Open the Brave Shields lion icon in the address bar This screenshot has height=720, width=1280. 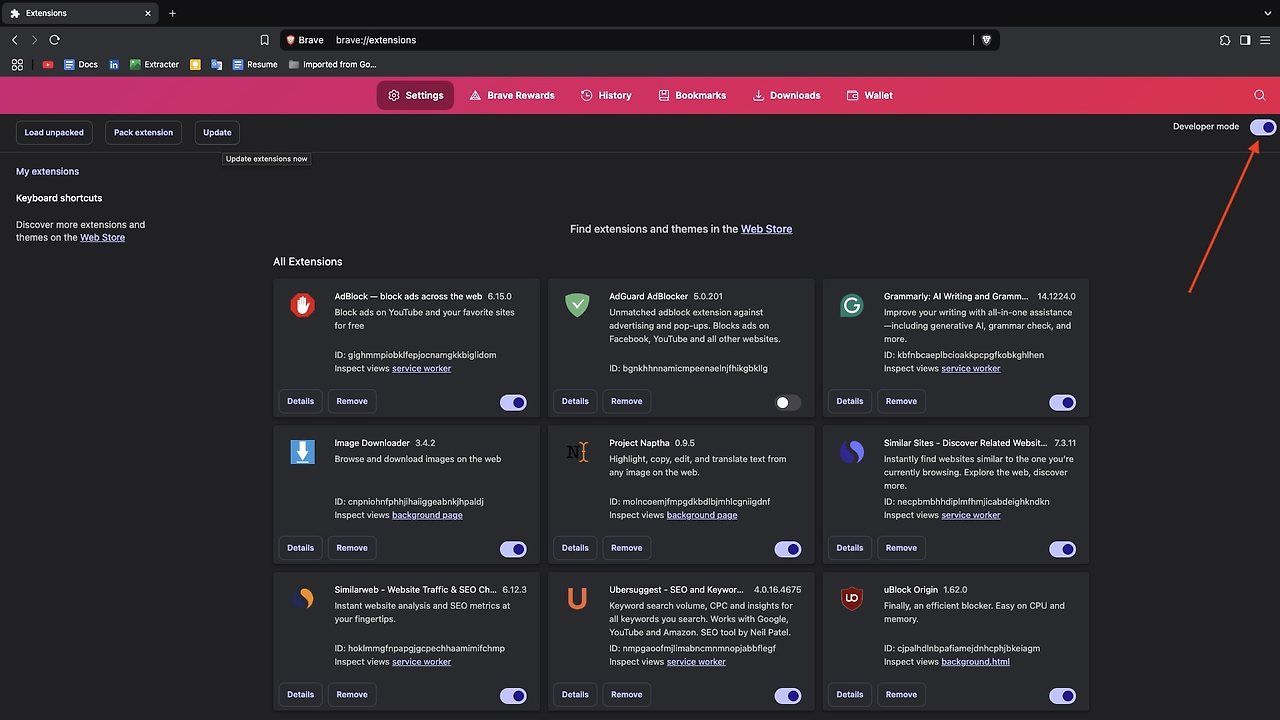986,40
